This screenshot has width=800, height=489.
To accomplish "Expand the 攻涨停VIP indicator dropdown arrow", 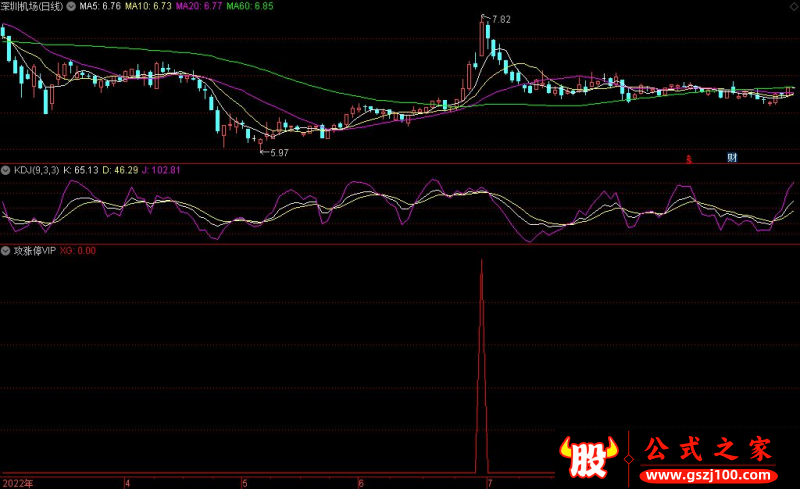I will coord(6,251).
